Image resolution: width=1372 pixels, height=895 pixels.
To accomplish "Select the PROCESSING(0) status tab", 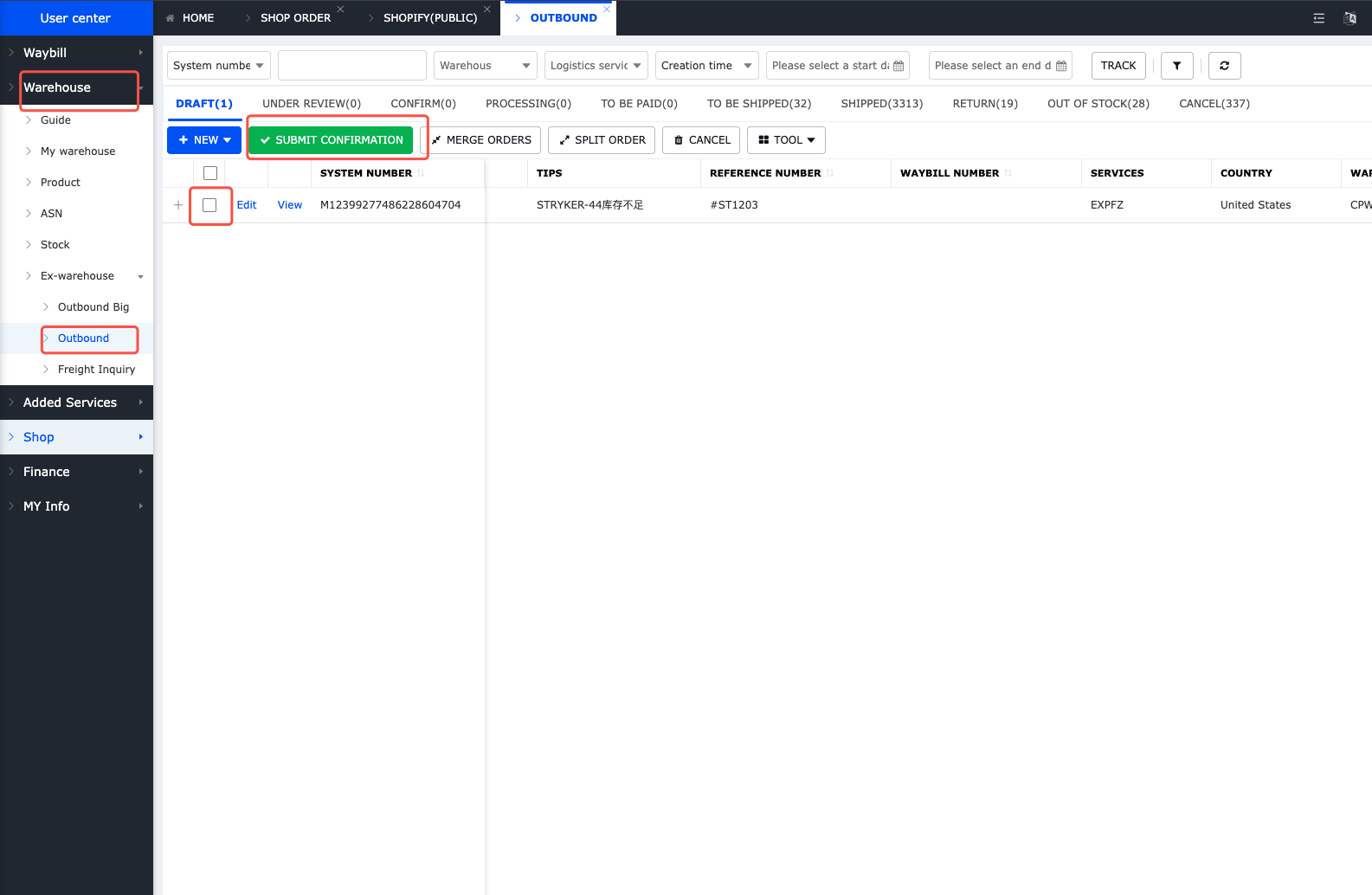I will pos(528,104).
